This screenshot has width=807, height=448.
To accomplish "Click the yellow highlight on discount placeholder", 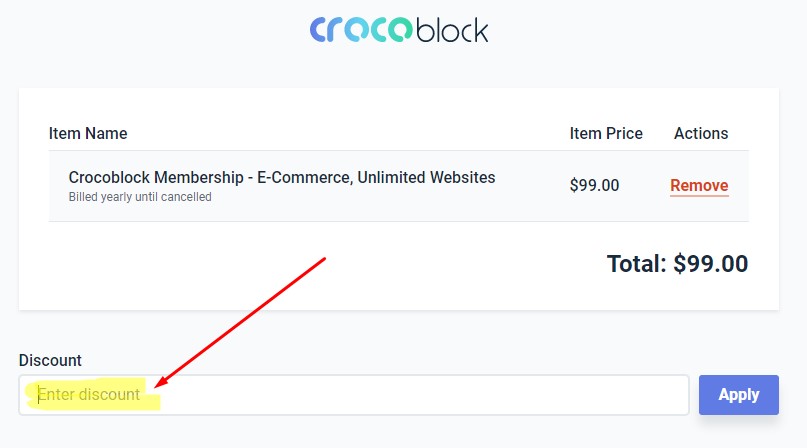I will (93, 395).
